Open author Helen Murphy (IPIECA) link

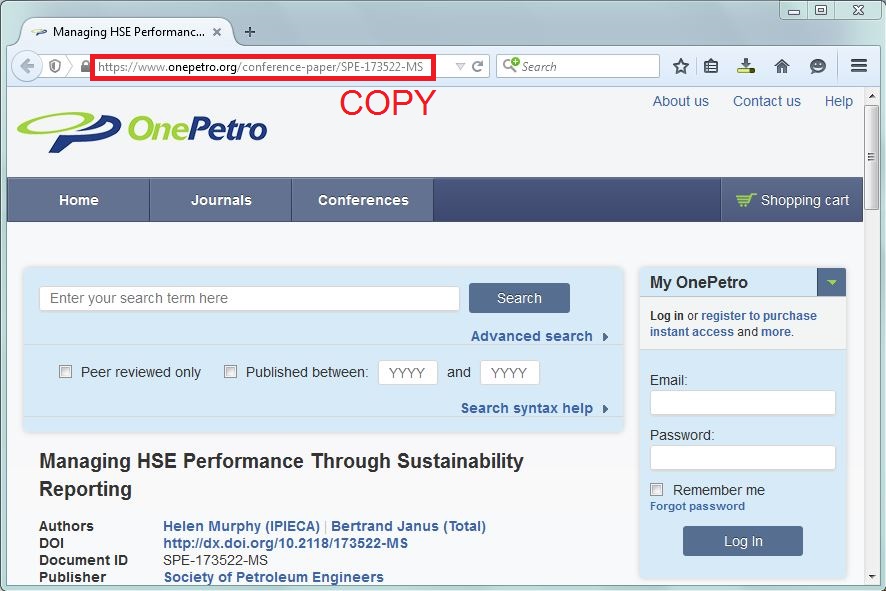click(241, 526)
